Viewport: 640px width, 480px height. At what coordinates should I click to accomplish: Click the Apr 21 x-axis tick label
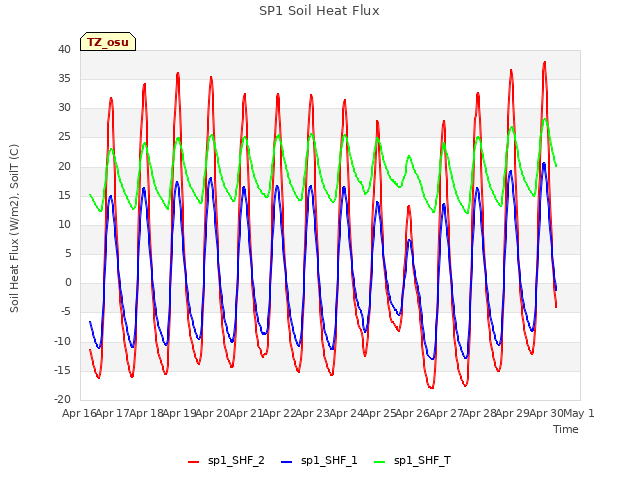coord(246,413)
